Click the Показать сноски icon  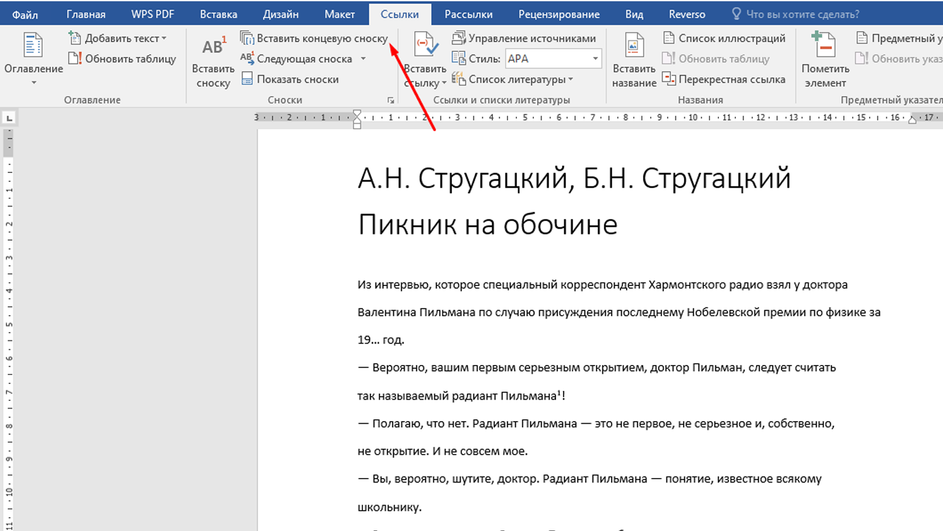[247, 79]
